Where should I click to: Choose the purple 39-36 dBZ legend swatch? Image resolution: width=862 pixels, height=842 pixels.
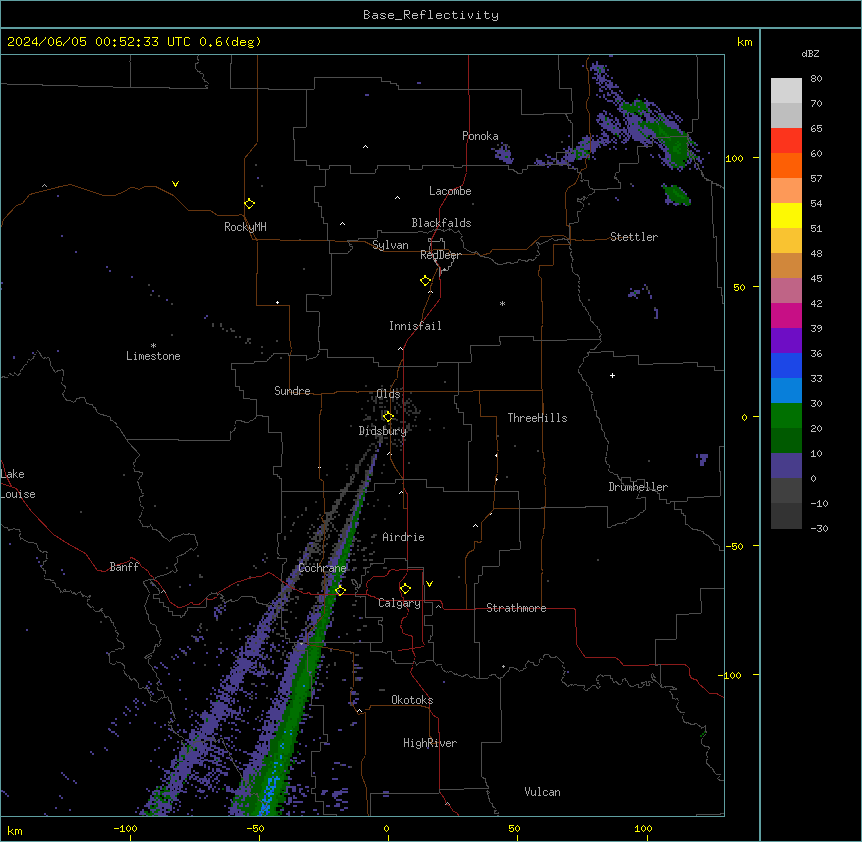(786, 340)
